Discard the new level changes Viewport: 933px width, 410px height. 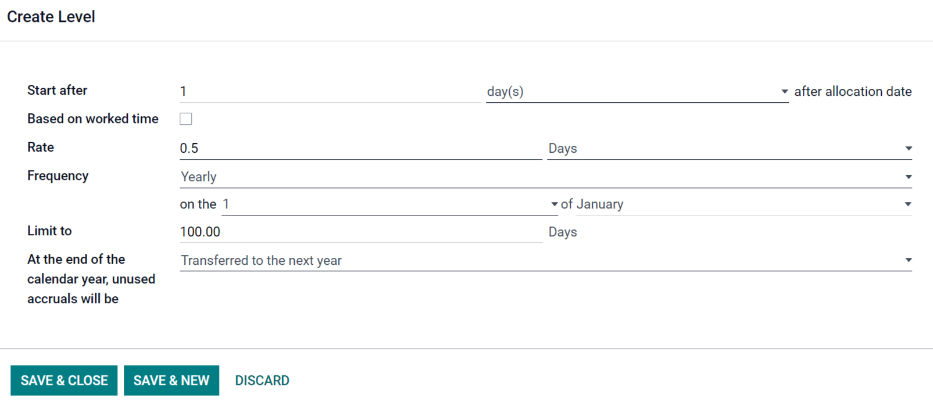tap(262, 380)
